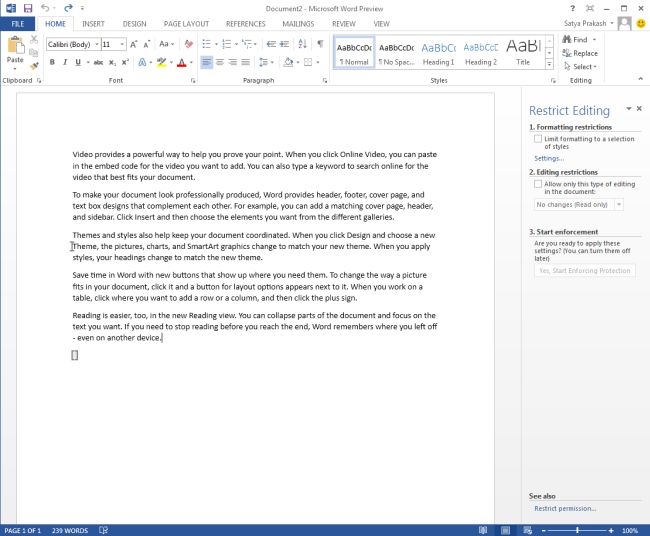Switch to the DESIGN tab
650x536 pixels.
(134, 24)
